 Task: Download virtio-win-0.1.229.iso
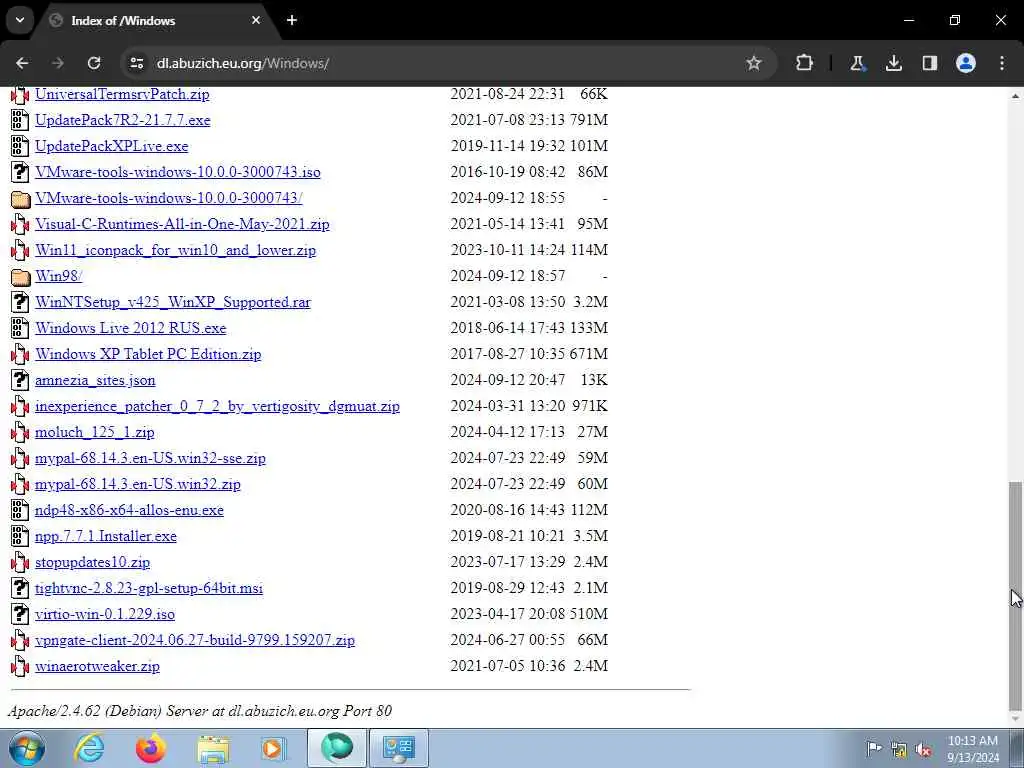pos(105,615)
